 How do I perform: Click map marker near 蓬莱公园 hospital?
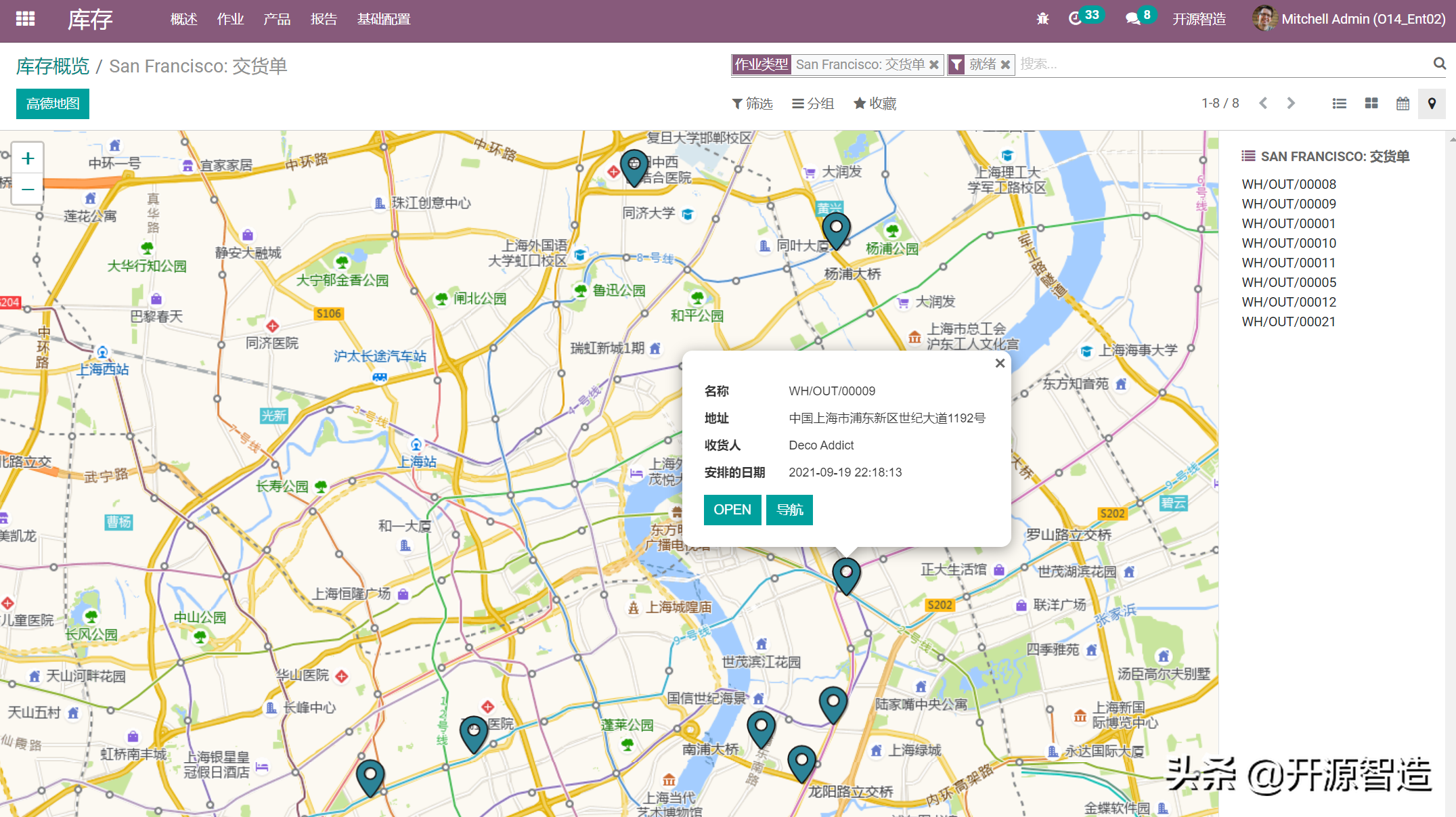pyautogui.click(x=474, y=734)
